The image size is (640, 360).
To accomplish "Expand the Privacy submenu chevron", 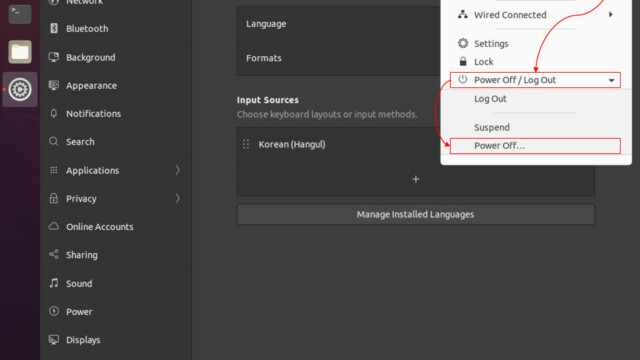I will 178,198.
